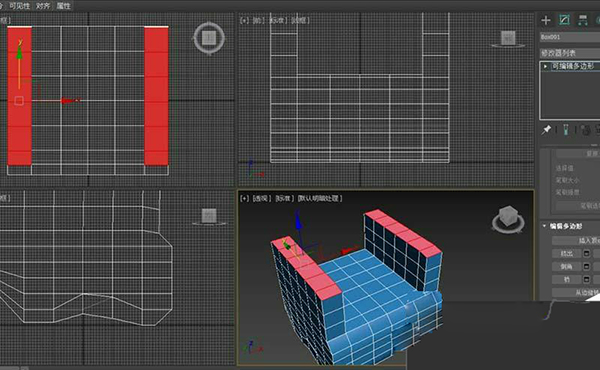Viewport: 600px width, 370px height.
Task: Open the 标准 label in the front viewport
Action: click(x=278, y=20)
